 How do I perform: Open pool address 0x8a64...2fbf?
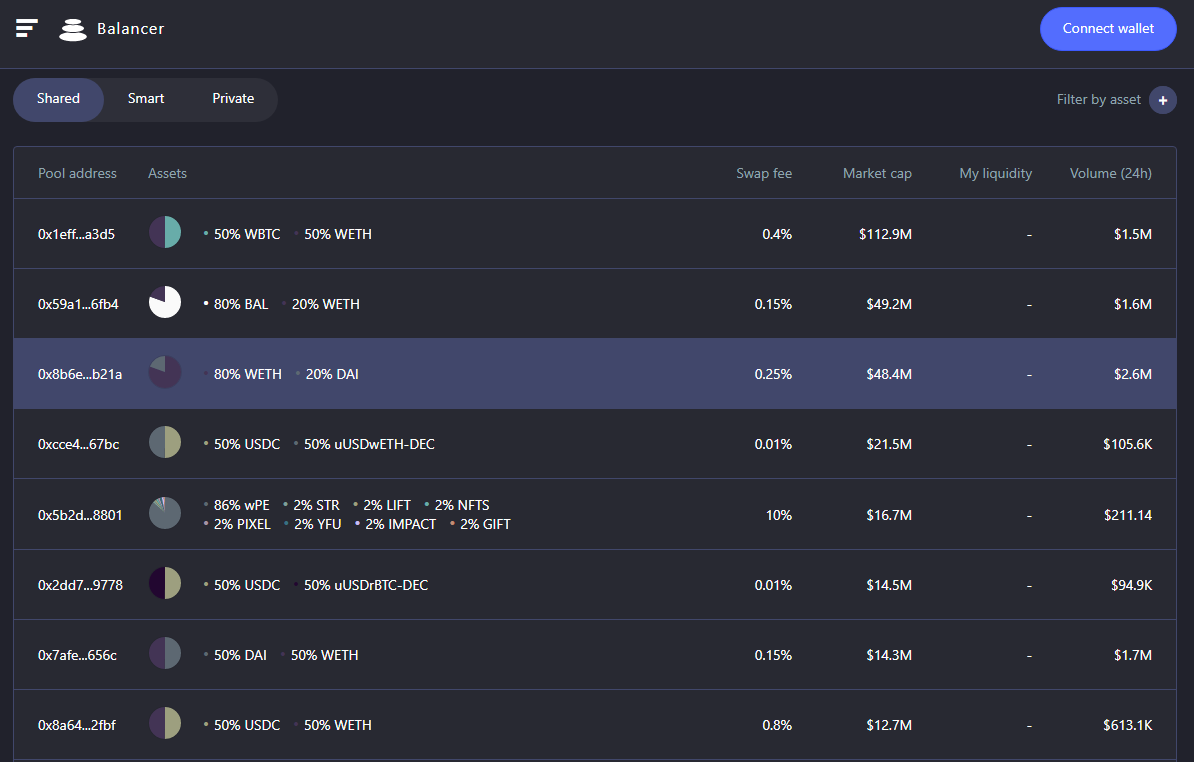(x=77, y=725)
